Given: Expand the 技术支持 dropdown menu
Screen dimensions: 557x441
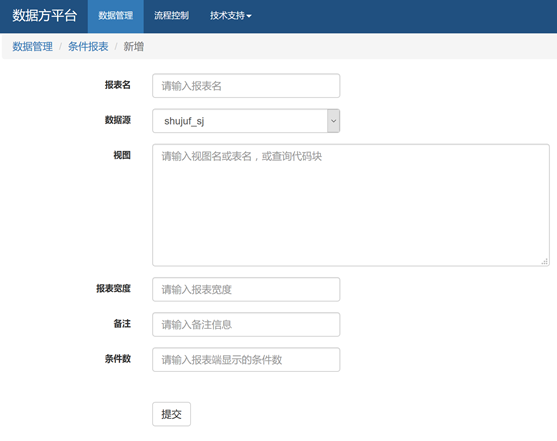Looking at the screenshot, I should (231, 16).
